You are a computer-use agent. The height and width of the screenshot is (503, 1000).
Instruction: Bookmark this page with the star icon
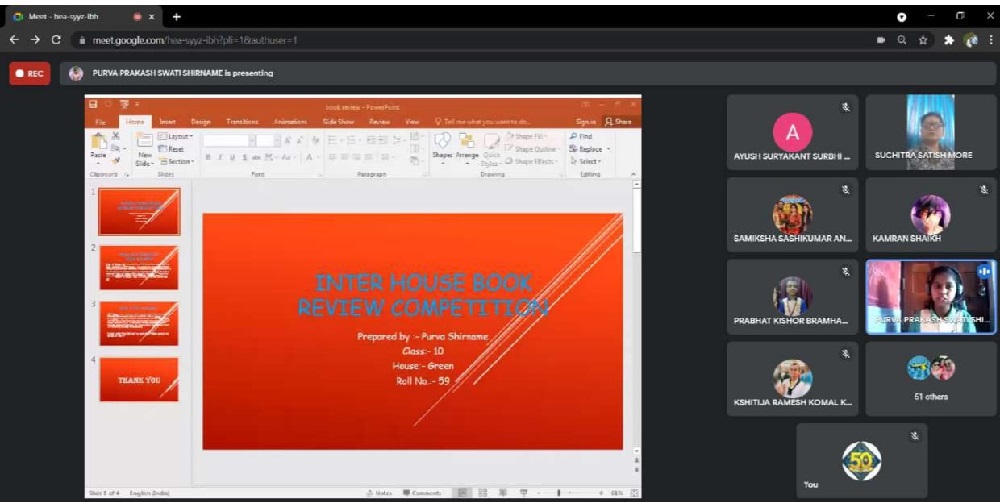[923, 40]
